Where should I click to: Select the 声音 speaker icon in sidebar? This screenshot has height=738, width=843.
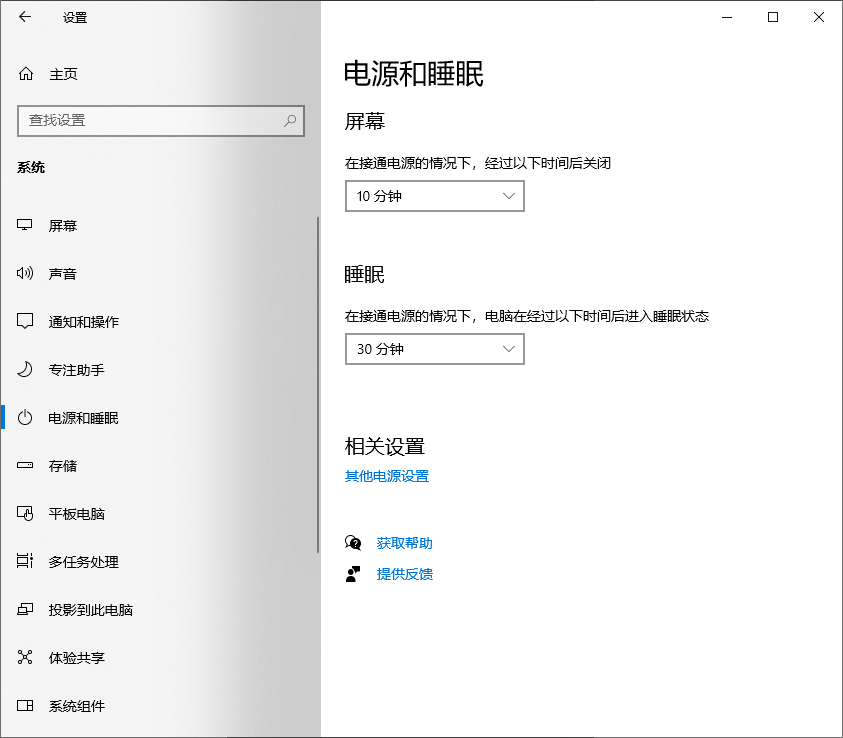click(25, 273)
